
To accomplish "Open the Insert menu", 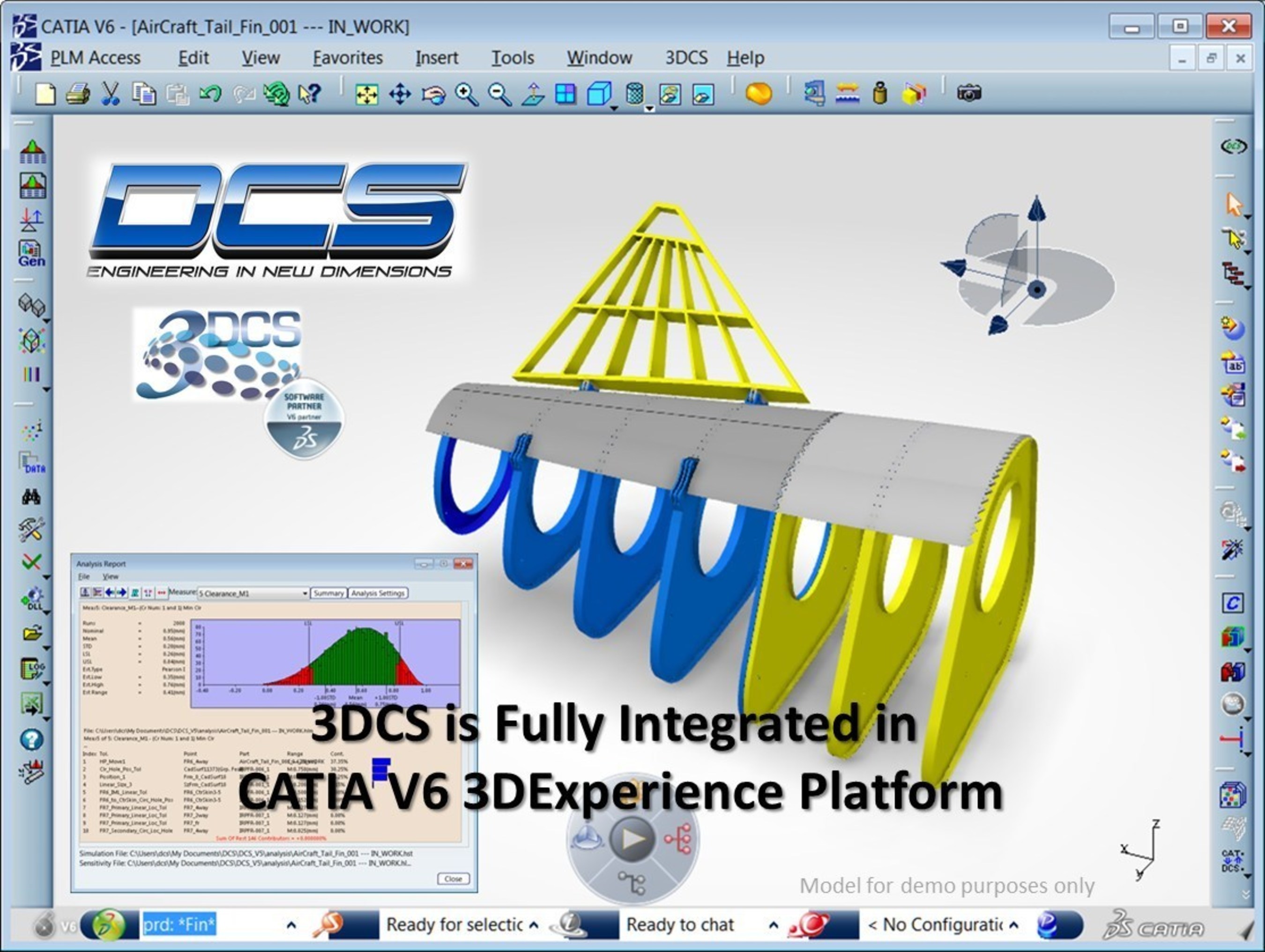I will (x=436, y=58).
